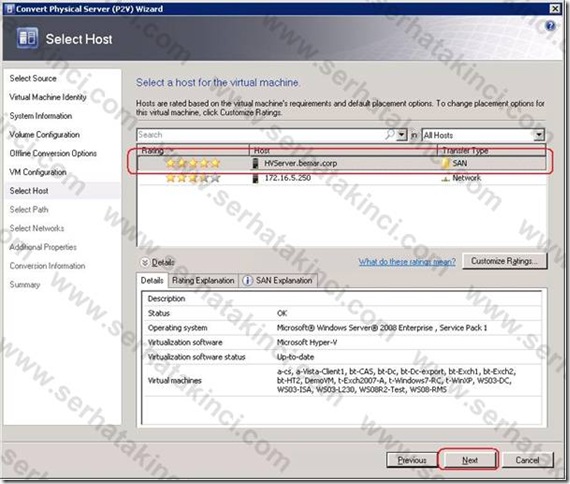Viewport: 570px width, 484px height.
Task: Click the Conversion Information step
Action: point(47,266)
